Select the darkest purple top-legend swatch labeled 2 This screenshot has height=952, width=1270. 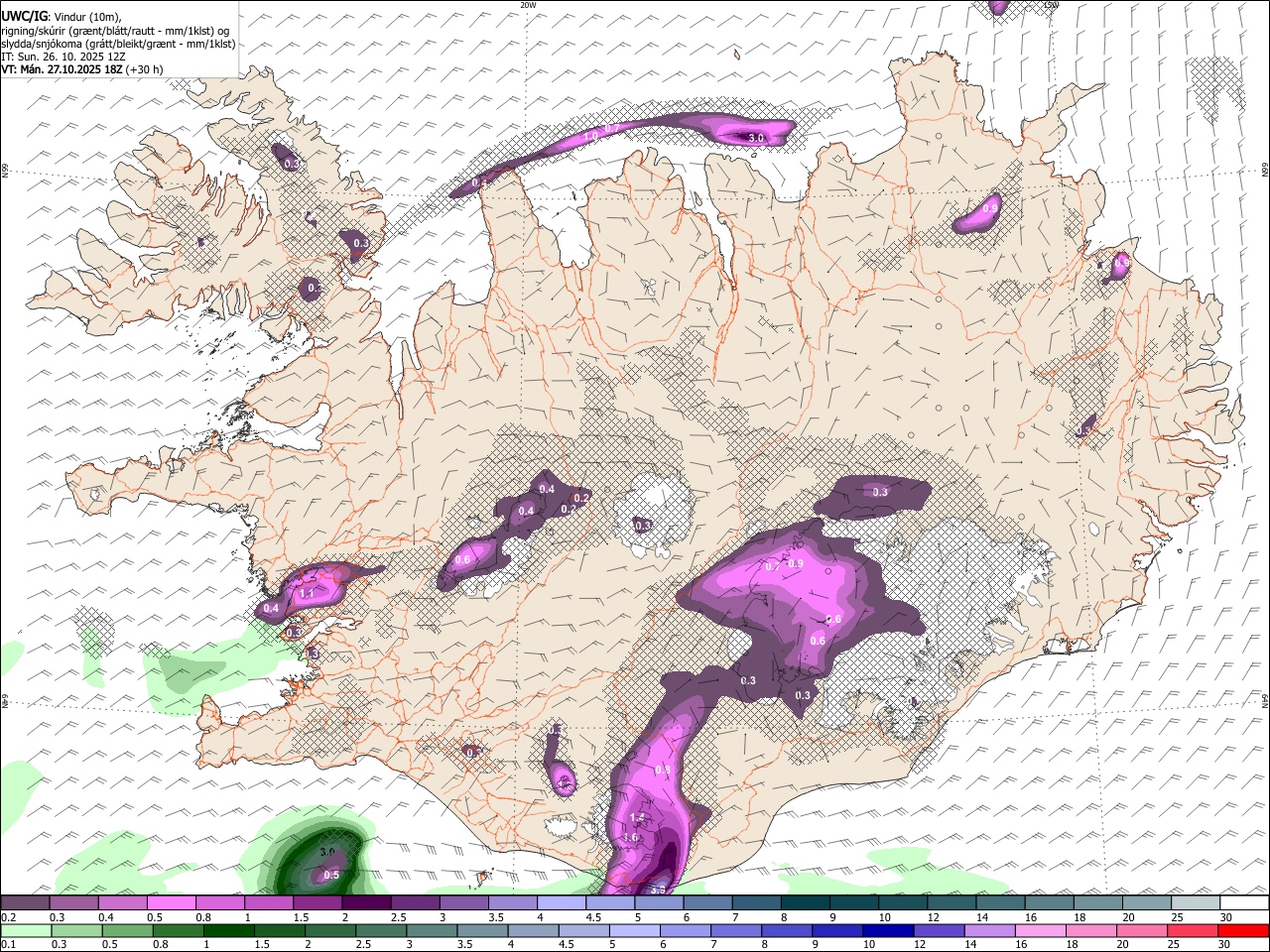(x=366, y=903)
